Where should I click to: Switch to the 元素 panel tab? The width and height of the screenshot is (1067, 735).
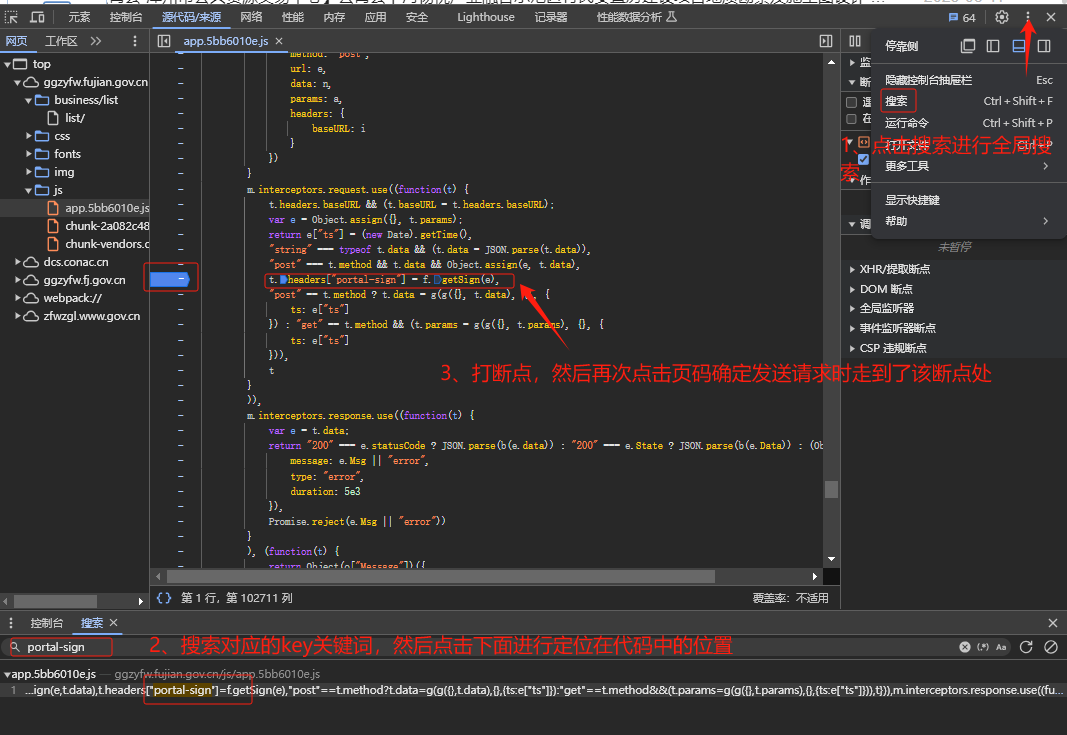coord(79,17)
